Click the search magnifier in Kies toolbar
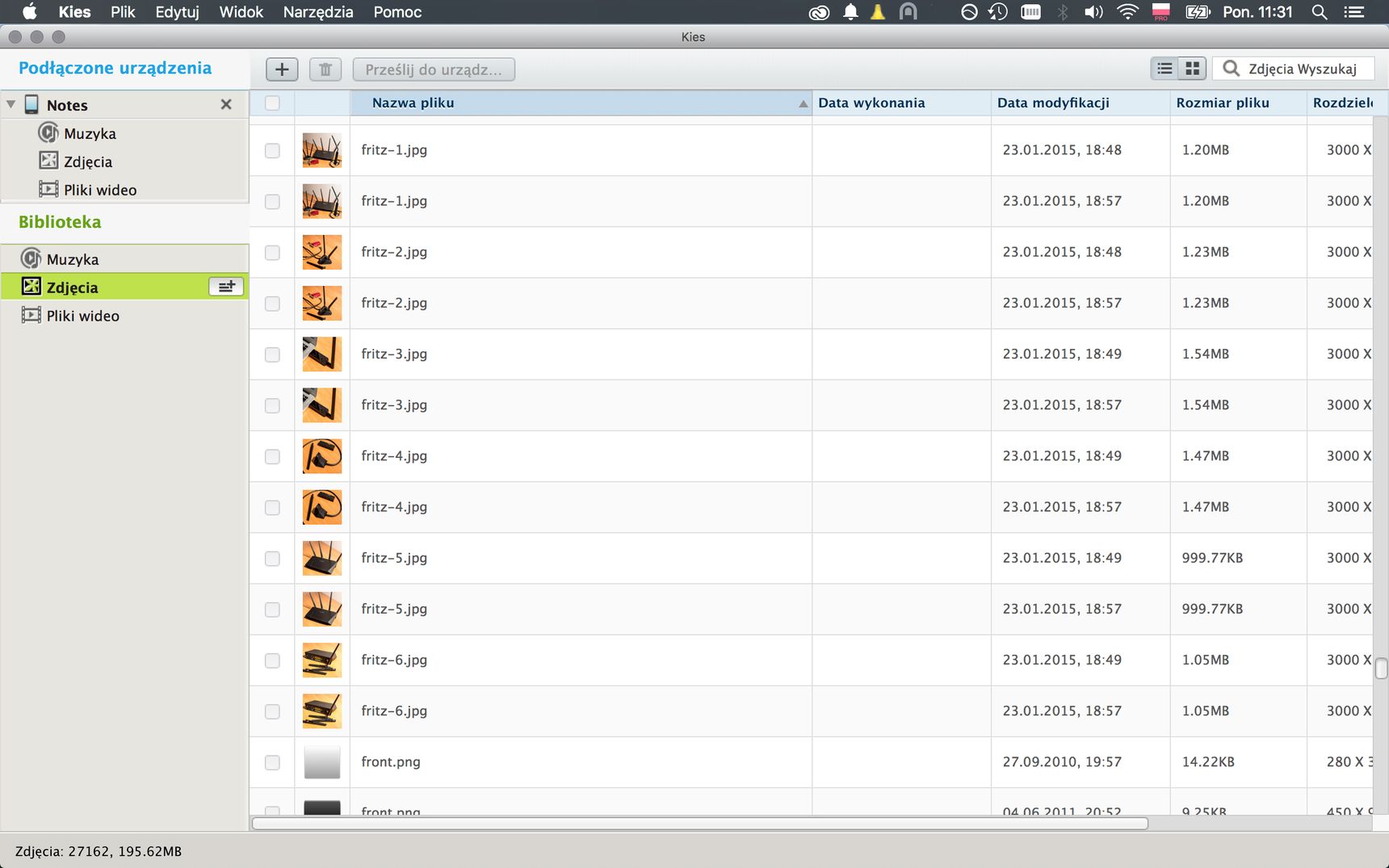The image size is (1389, 868). tap(1231, 69)
